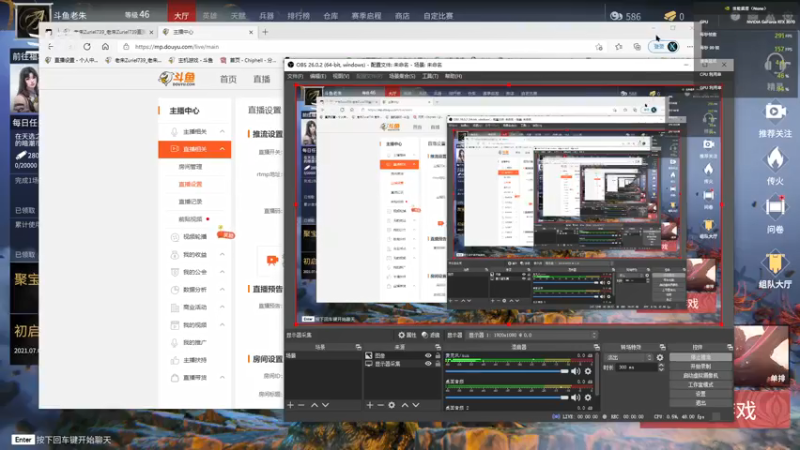Screen dimensions: 800x450
Task: Open 房间管理 link in the Douyu sidebar
Action: [190, 167]
